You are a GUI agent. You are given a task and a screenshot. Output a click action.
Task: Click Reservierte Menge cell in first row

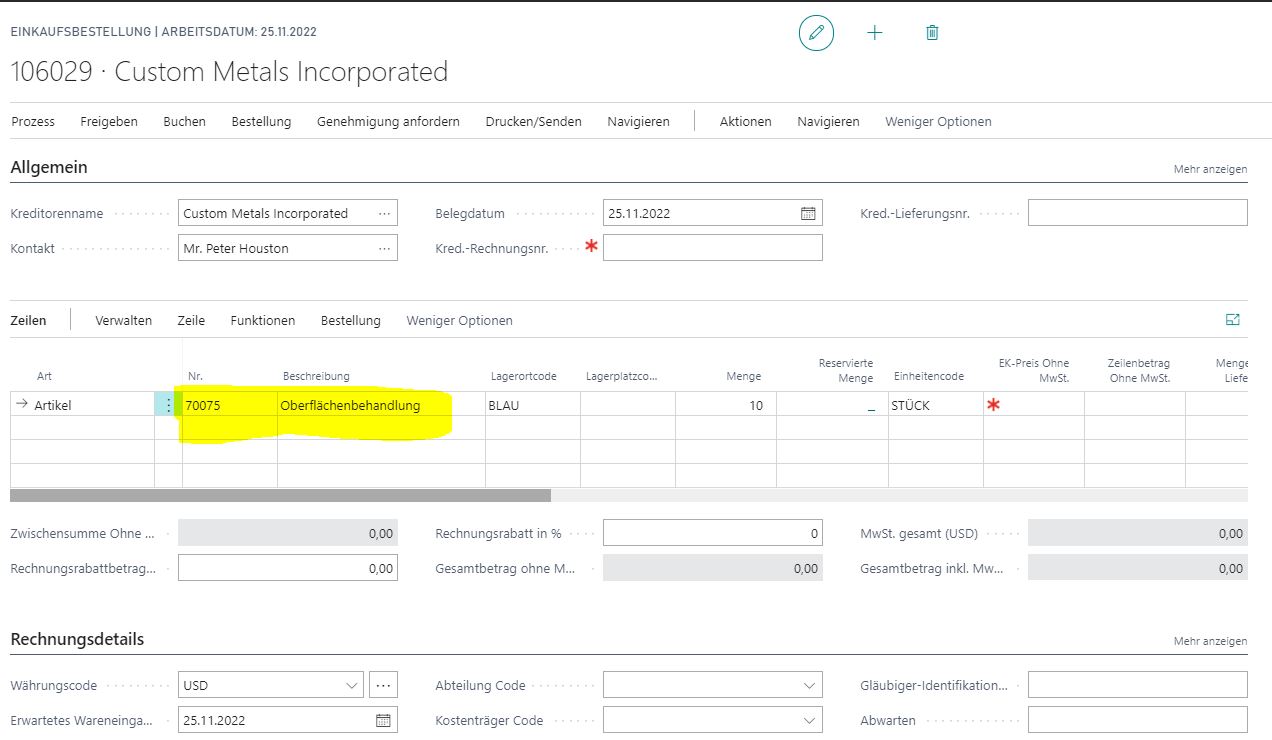coord(832,405)
